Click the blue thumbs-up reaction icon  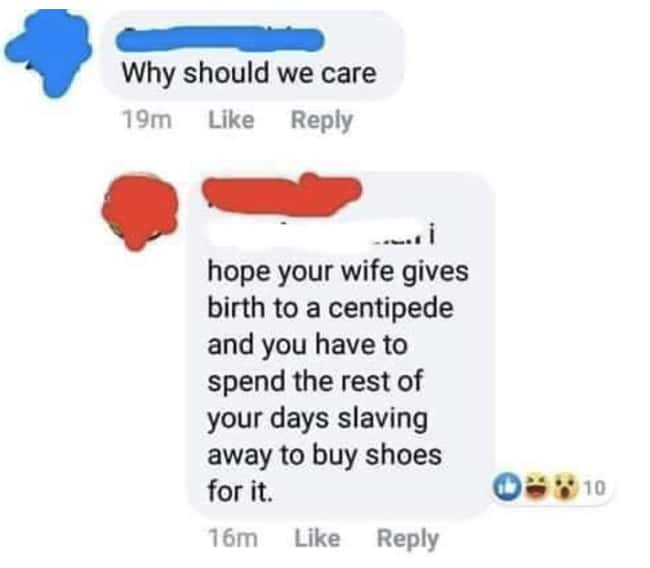click(506, 487)
